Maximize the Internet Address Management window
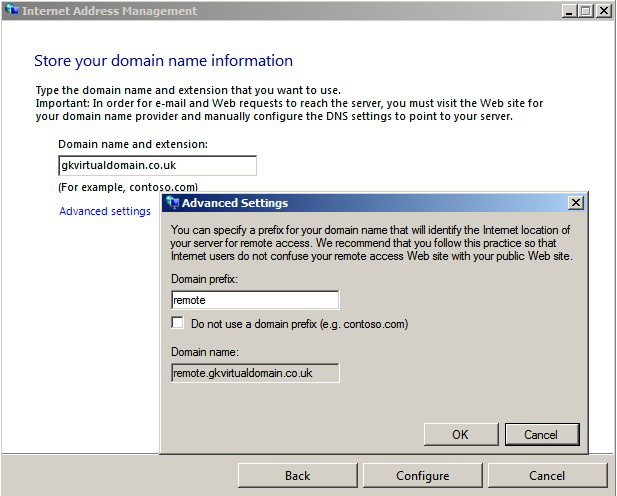The image size is (617, 496). [586, 11]
